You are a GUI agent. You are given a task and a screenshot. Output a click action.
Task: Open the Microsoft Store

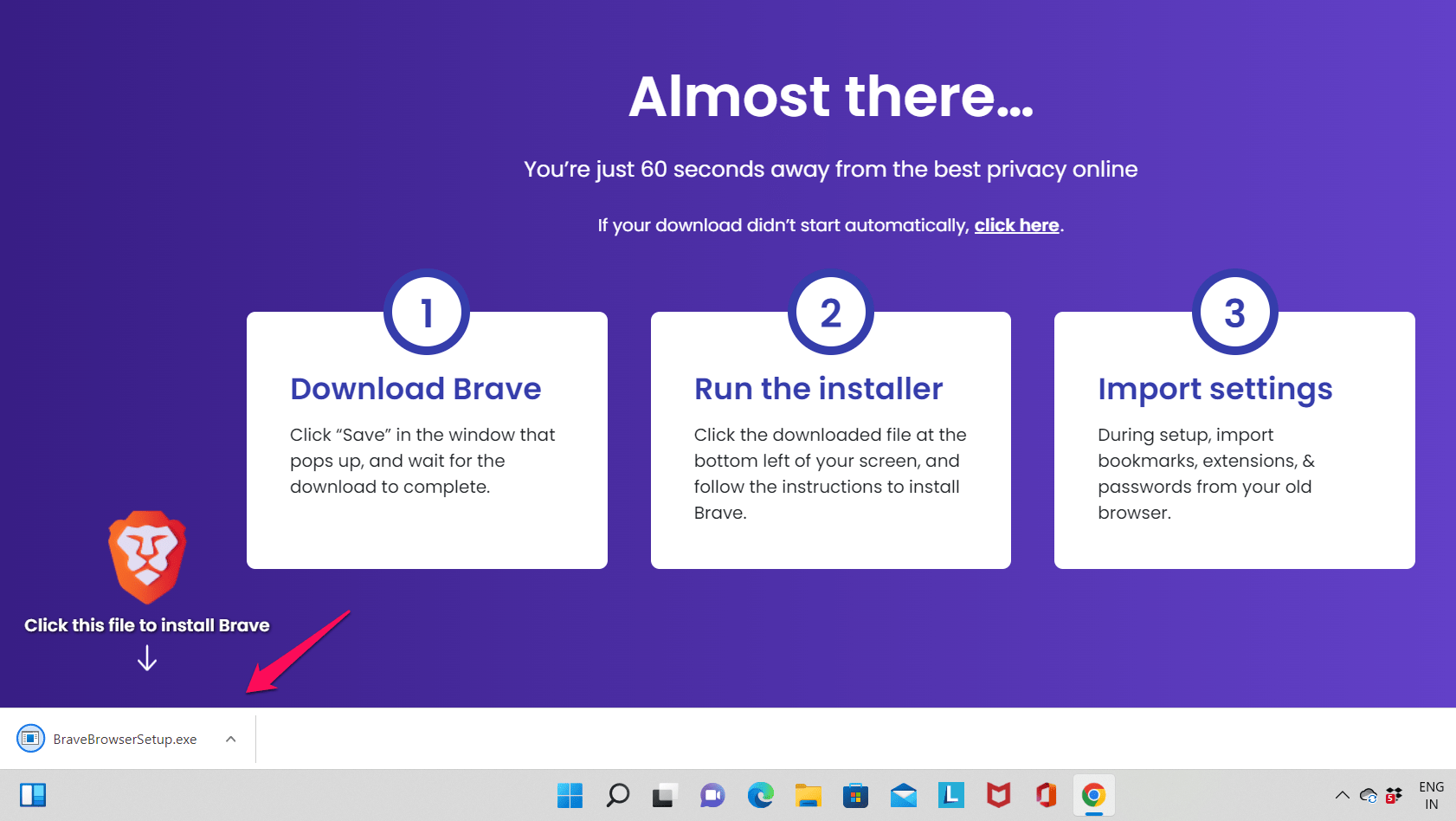(x=855, y=795)
